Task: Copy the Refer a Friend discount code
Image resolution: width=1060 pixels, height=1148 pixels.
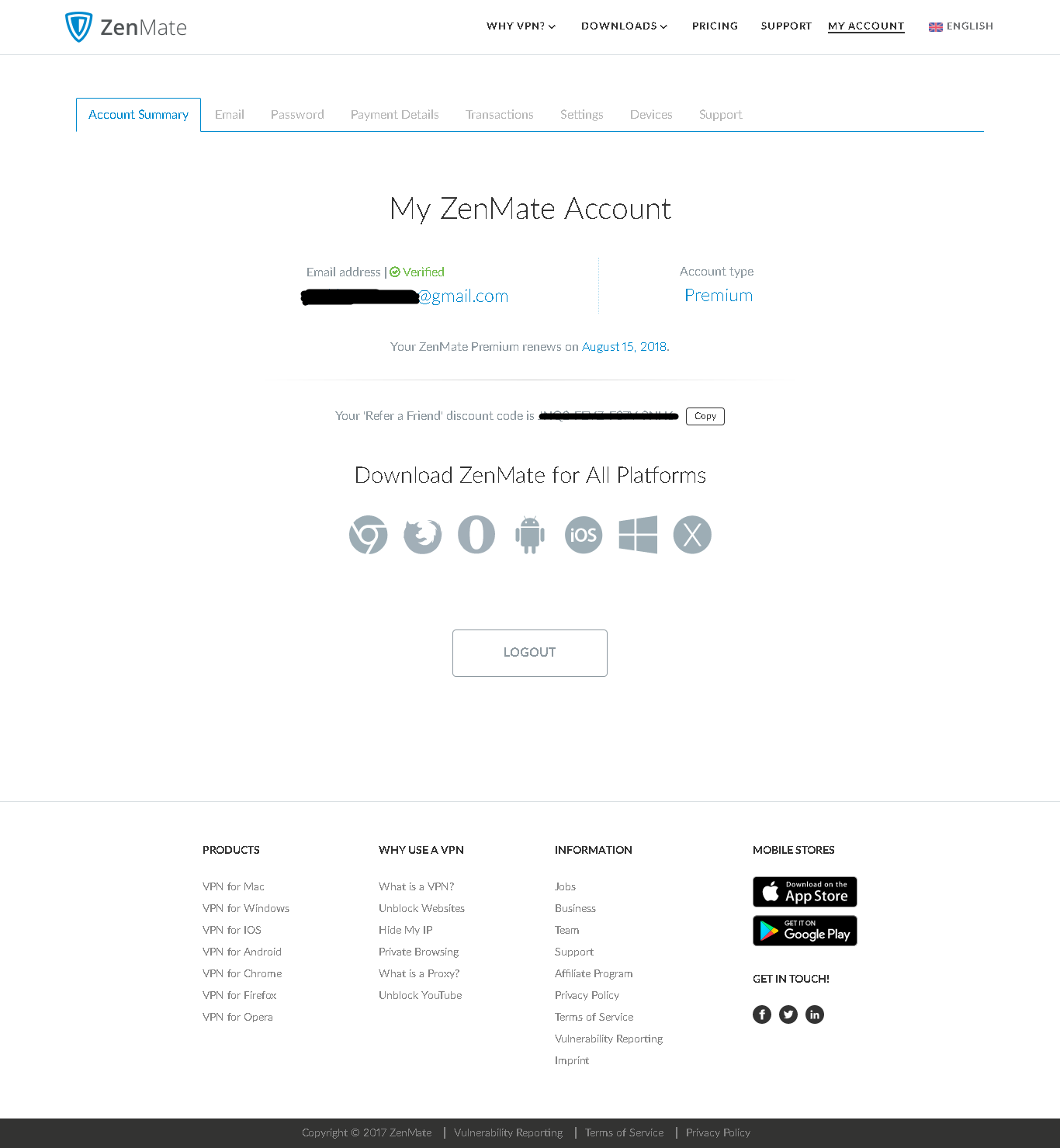Action: 705,416
